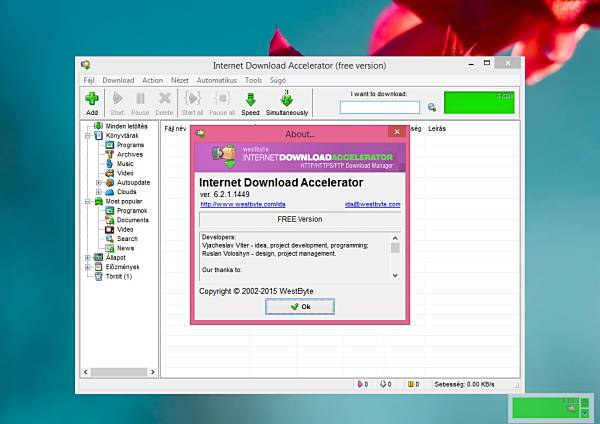Click the tree panel's left scroll arrow

click(x=86, y=372)
